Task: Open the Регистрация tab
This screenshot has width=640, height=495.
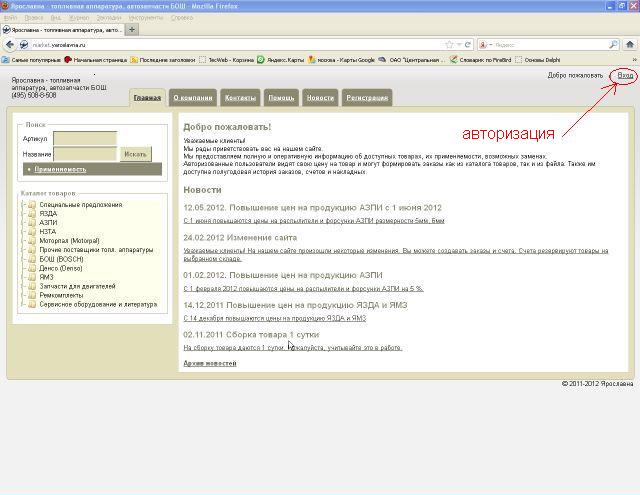Action: [x=366, y=98]
